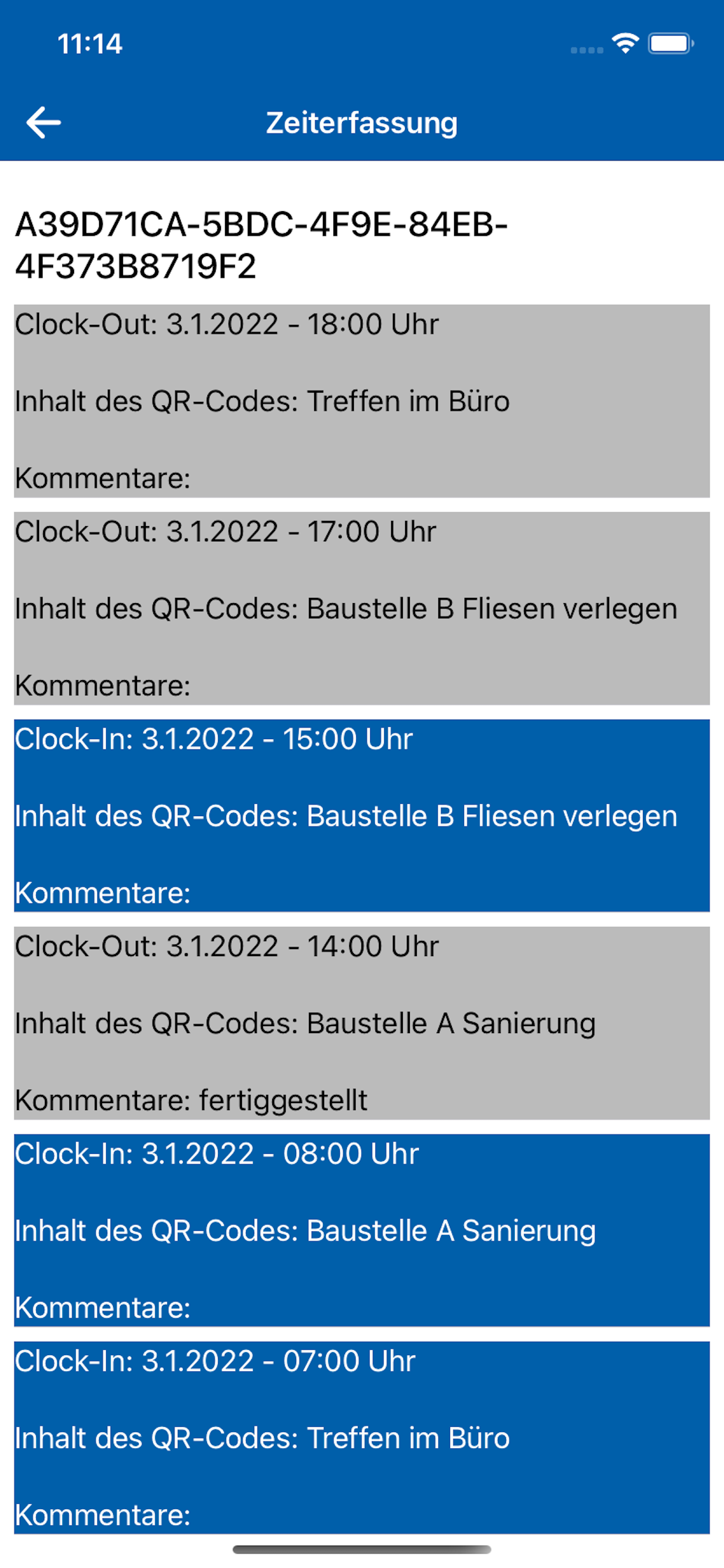
Task: Tap Kommentare line in the 07:00 Clock-In entry
Action: click(102, 1515)
